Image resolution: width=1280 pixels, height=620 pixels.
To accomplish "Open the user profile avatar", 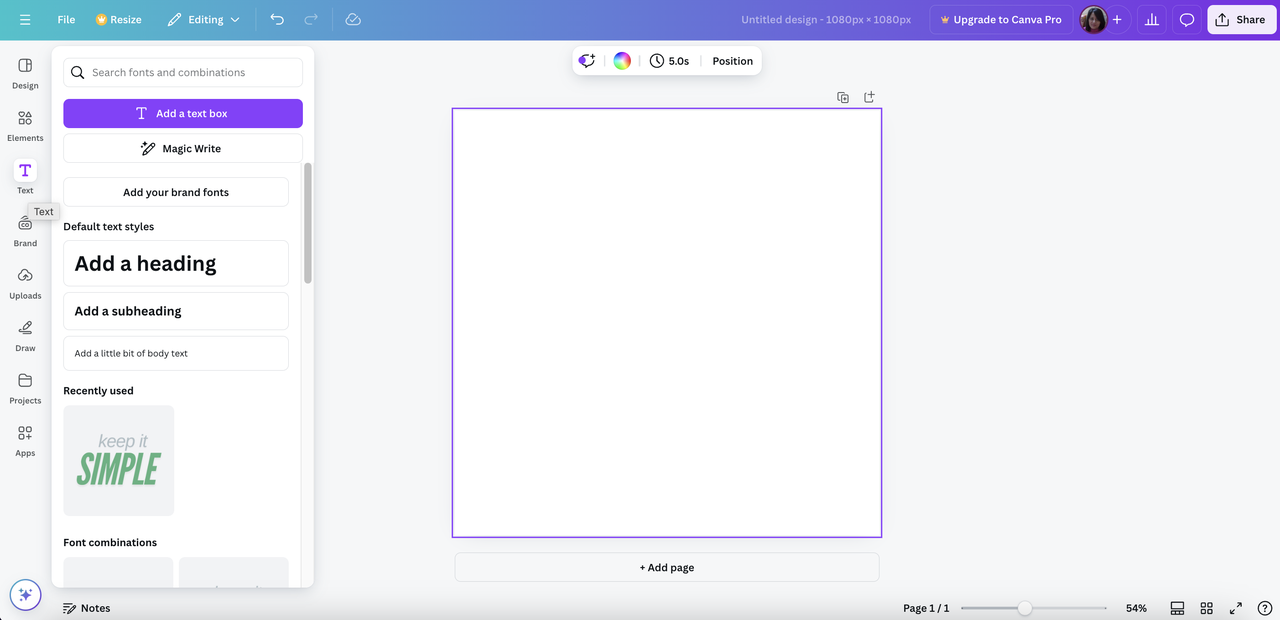I will pos(1093,20).
